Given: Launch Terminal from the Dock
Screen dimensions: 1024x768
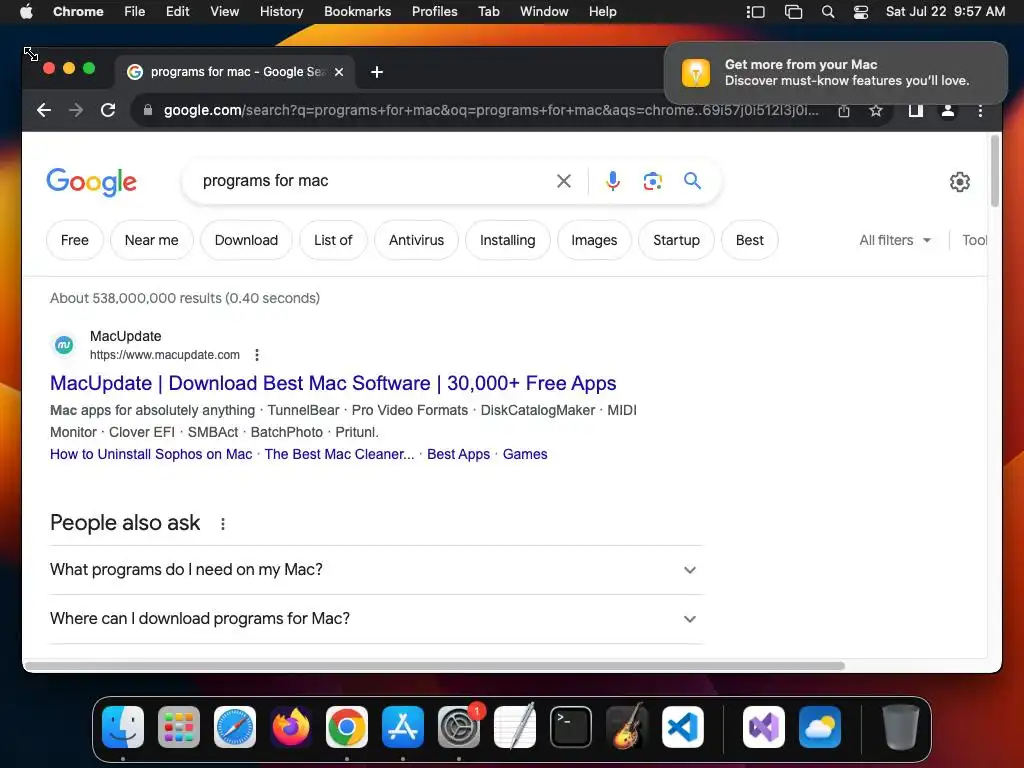Looking at the screenshot, I should point(571,727).
